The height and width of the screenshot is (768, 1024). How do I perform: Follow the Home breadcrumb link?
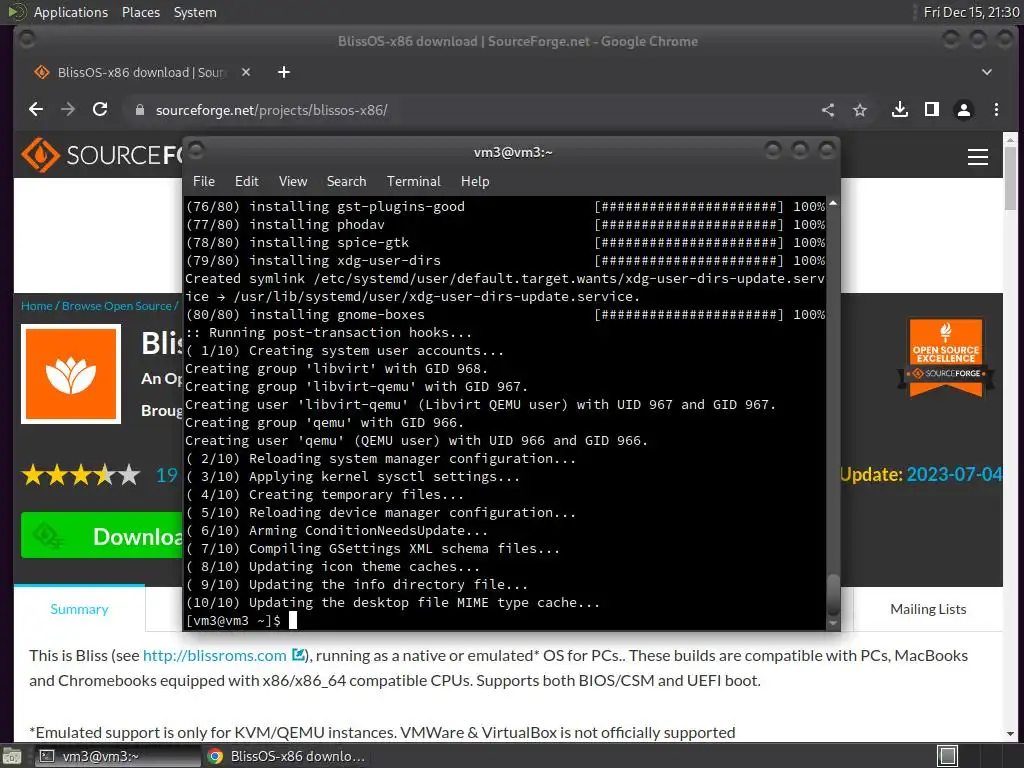tap(37, 306)
